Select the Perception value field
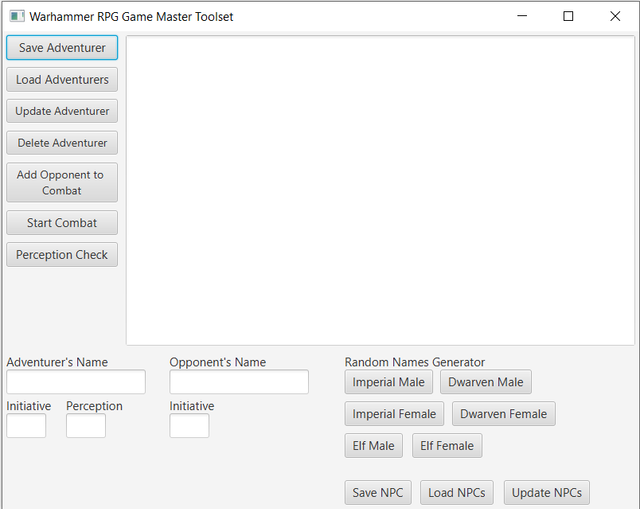The height and width of the screenshot is (509, 640). pos(86,426)
